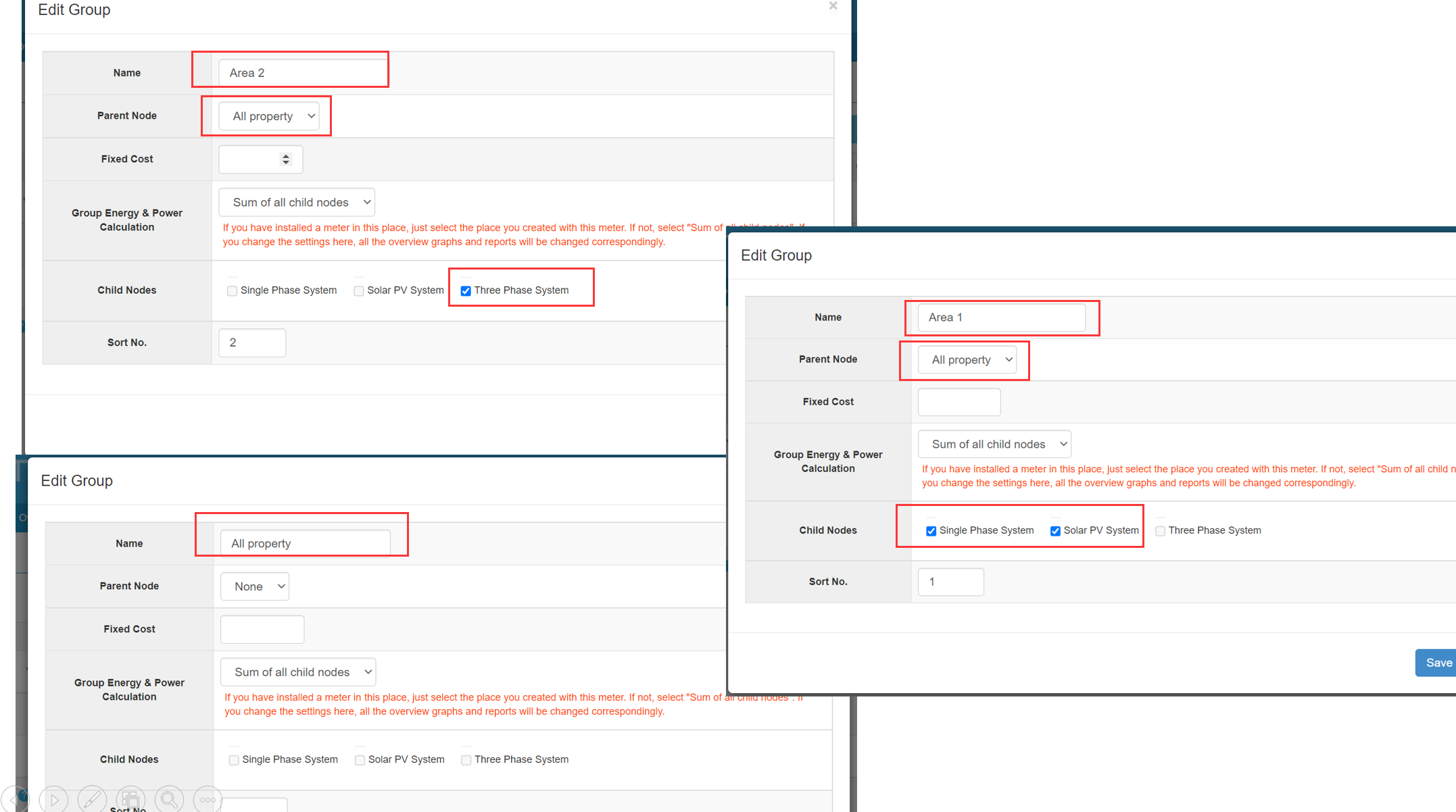Close the Area 2 Edit Group dialog
1456x812 pixels.
(833, 6)
